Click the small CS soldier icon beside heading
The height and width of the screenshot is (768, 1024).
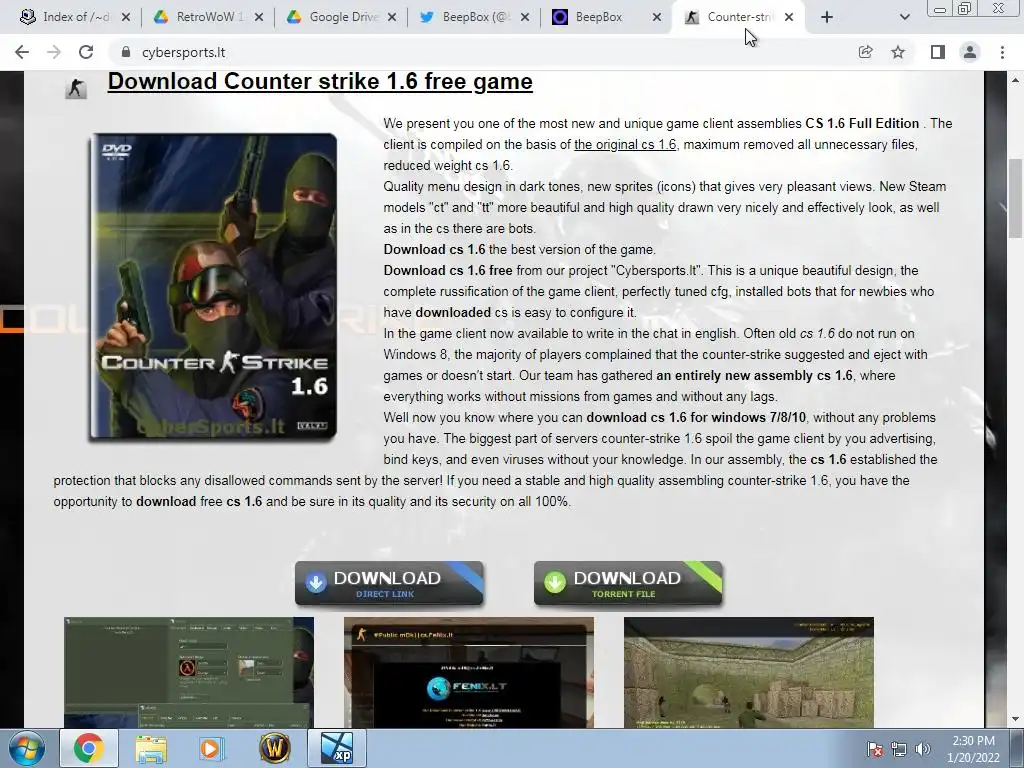click(76, 88)
